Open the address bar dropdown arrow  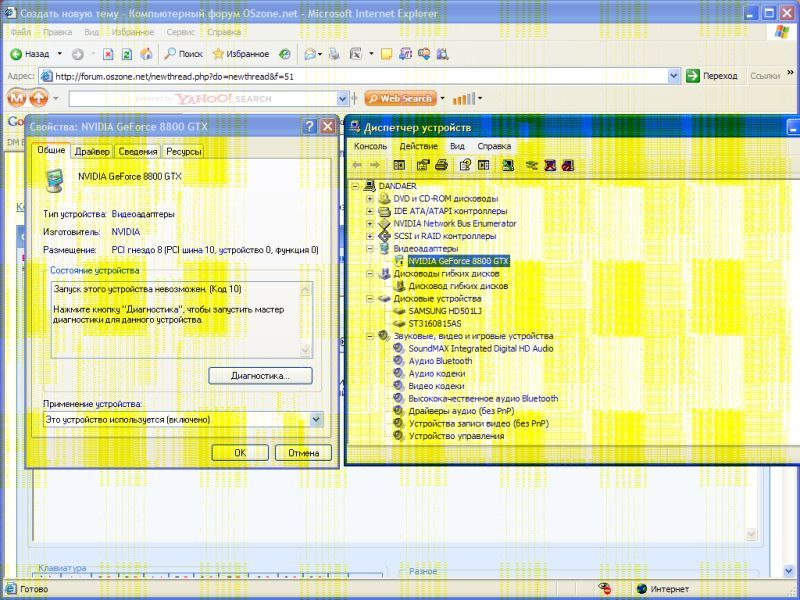[673, 76]
